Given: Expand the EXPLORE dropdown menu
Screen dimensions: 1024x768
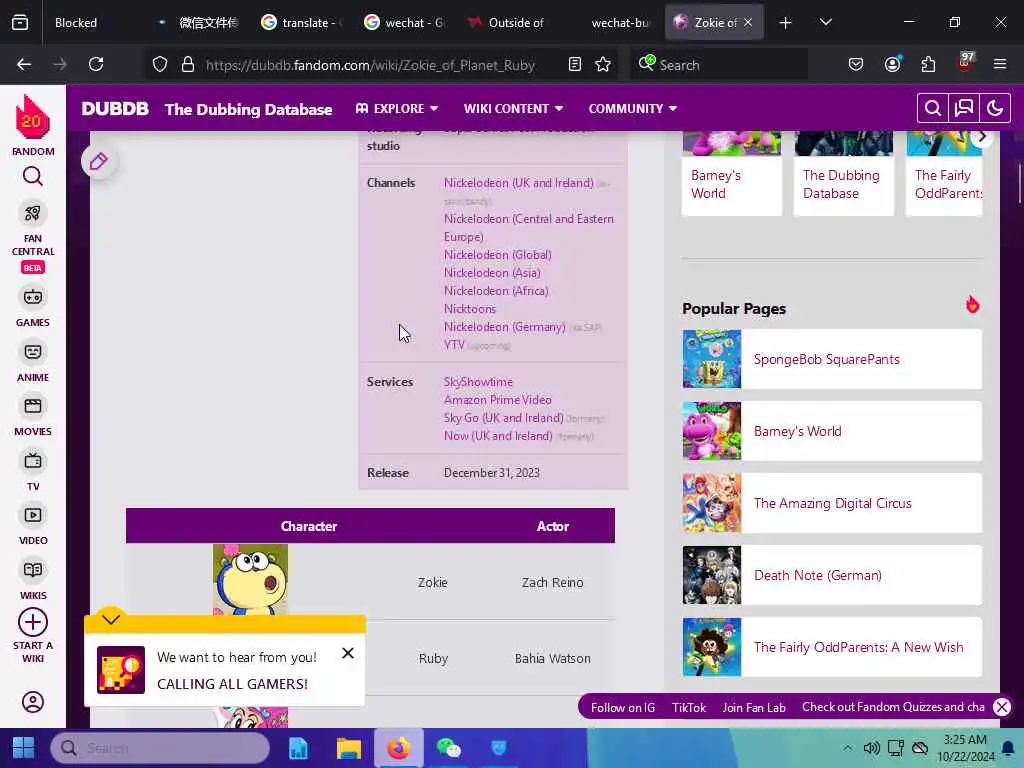Looking at the screenshot, I should point(396,108).
